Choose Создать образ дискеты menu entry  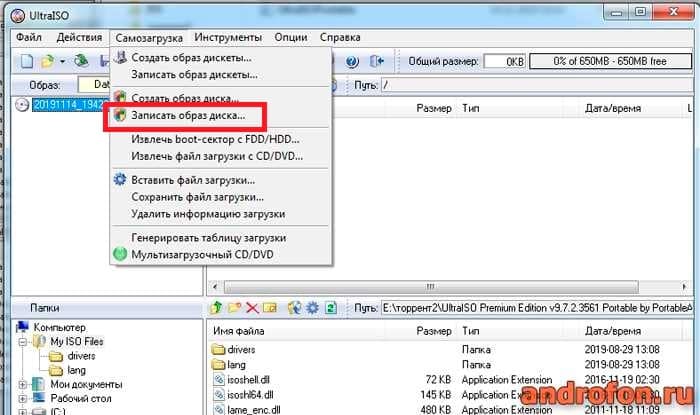[221, 58]
